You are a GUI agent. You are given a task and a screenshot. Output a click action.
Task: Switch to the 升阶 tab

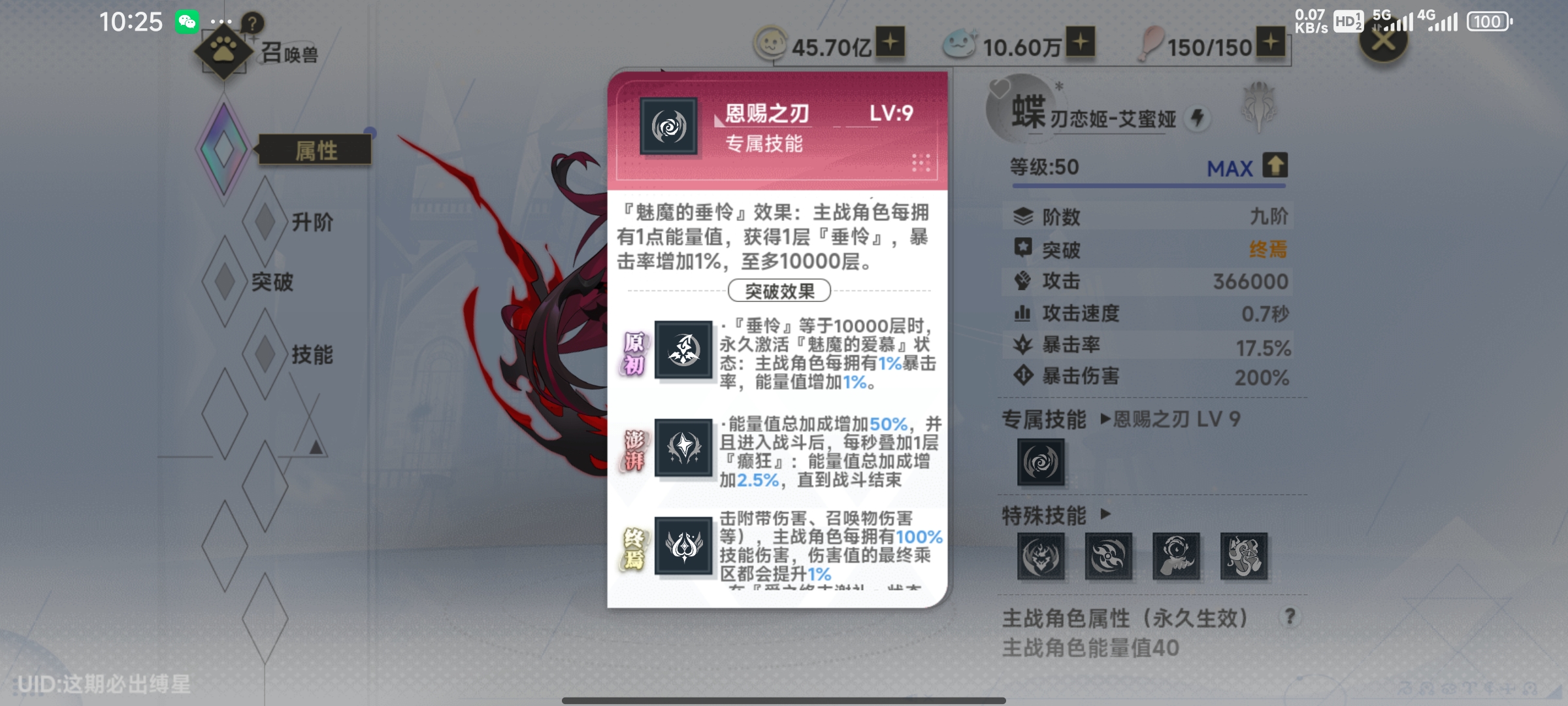coord(312,222)
